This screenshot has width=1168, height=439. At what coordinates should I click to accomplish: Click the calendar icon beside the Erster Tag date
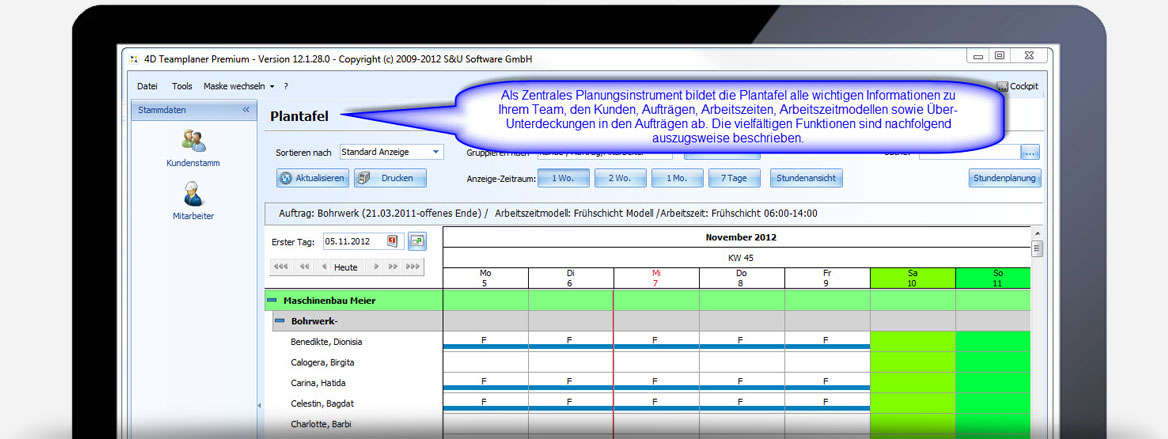coord(392,241)
